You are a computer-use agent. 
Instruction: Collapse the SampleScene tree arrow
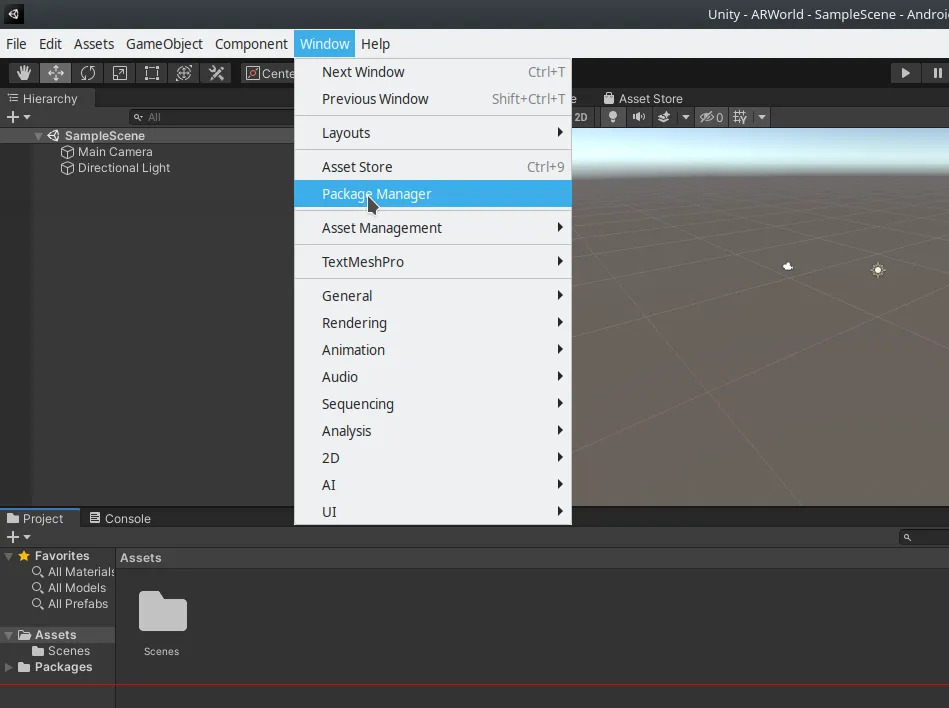pos(38,136)
